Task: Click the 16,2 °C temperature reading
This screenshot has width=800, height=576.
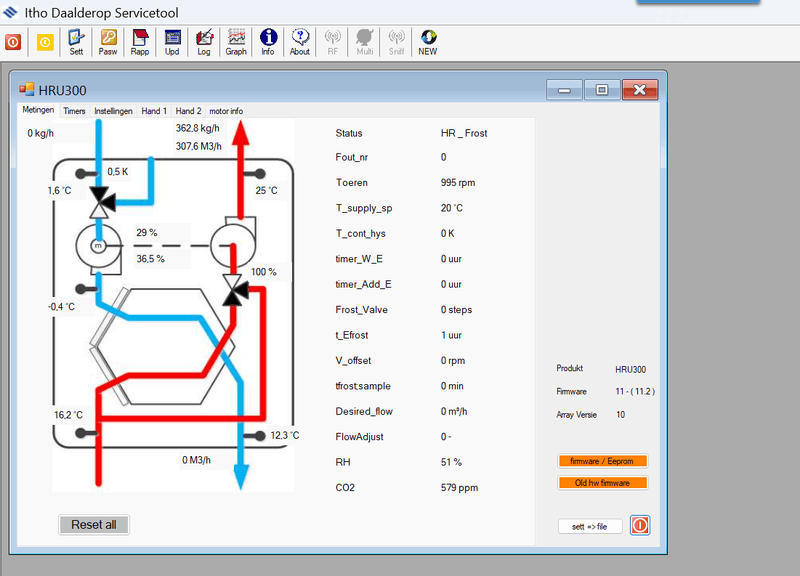Action: tap(68, 415)
